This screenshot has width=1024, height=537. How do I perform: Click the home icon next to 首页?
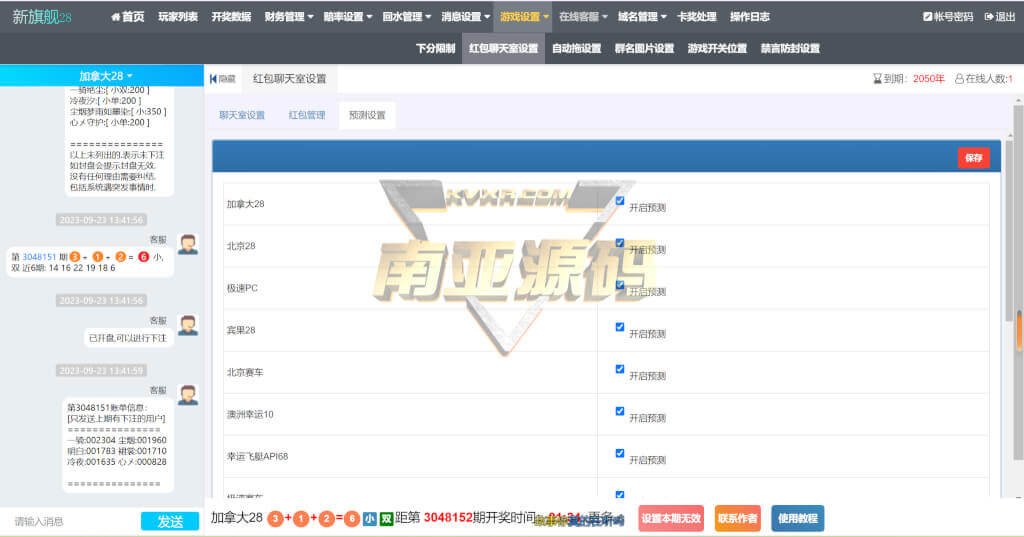point(115,17)
